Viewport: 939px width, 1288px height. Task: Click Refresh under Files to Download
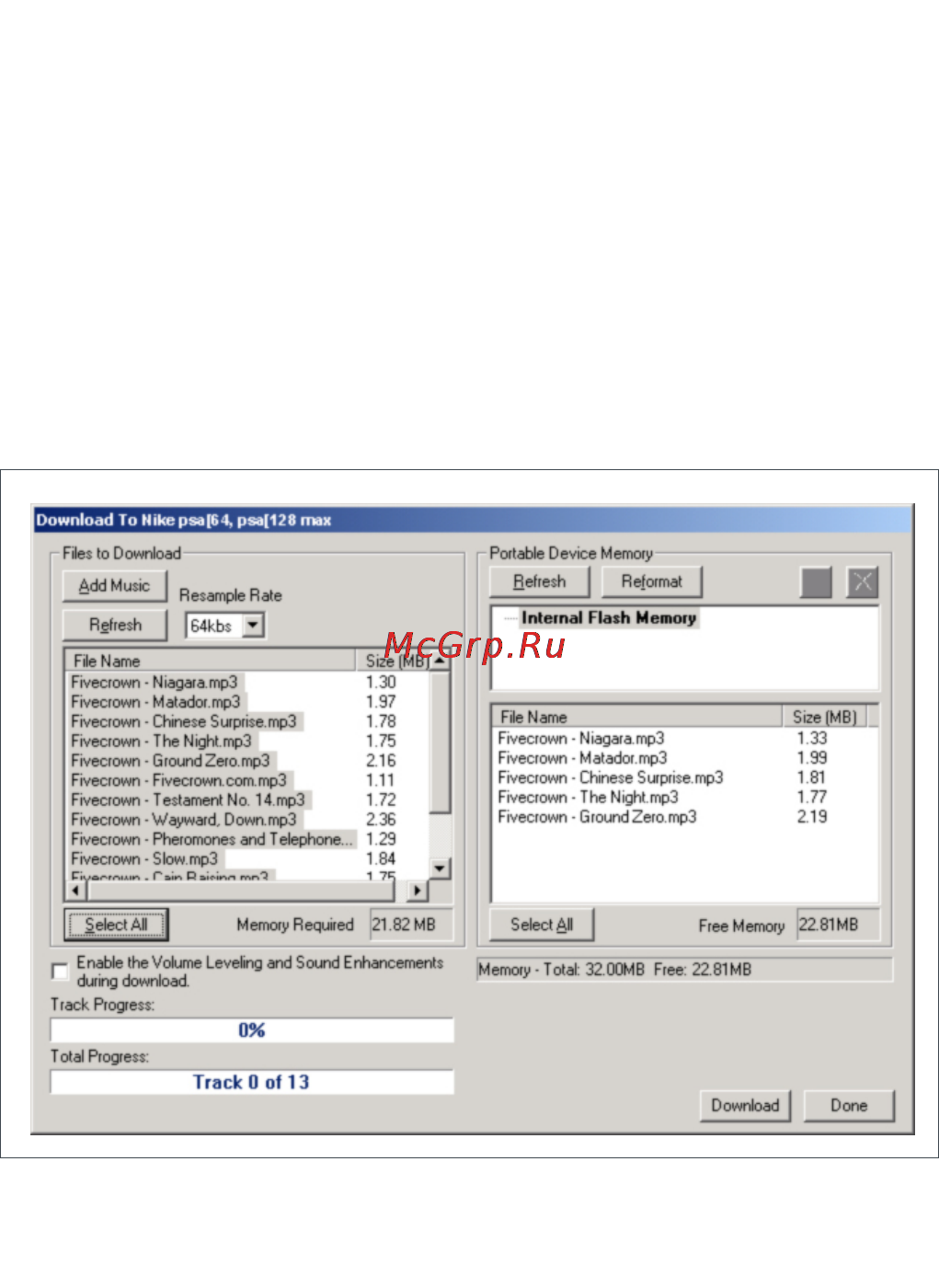[x=115, y=626]
